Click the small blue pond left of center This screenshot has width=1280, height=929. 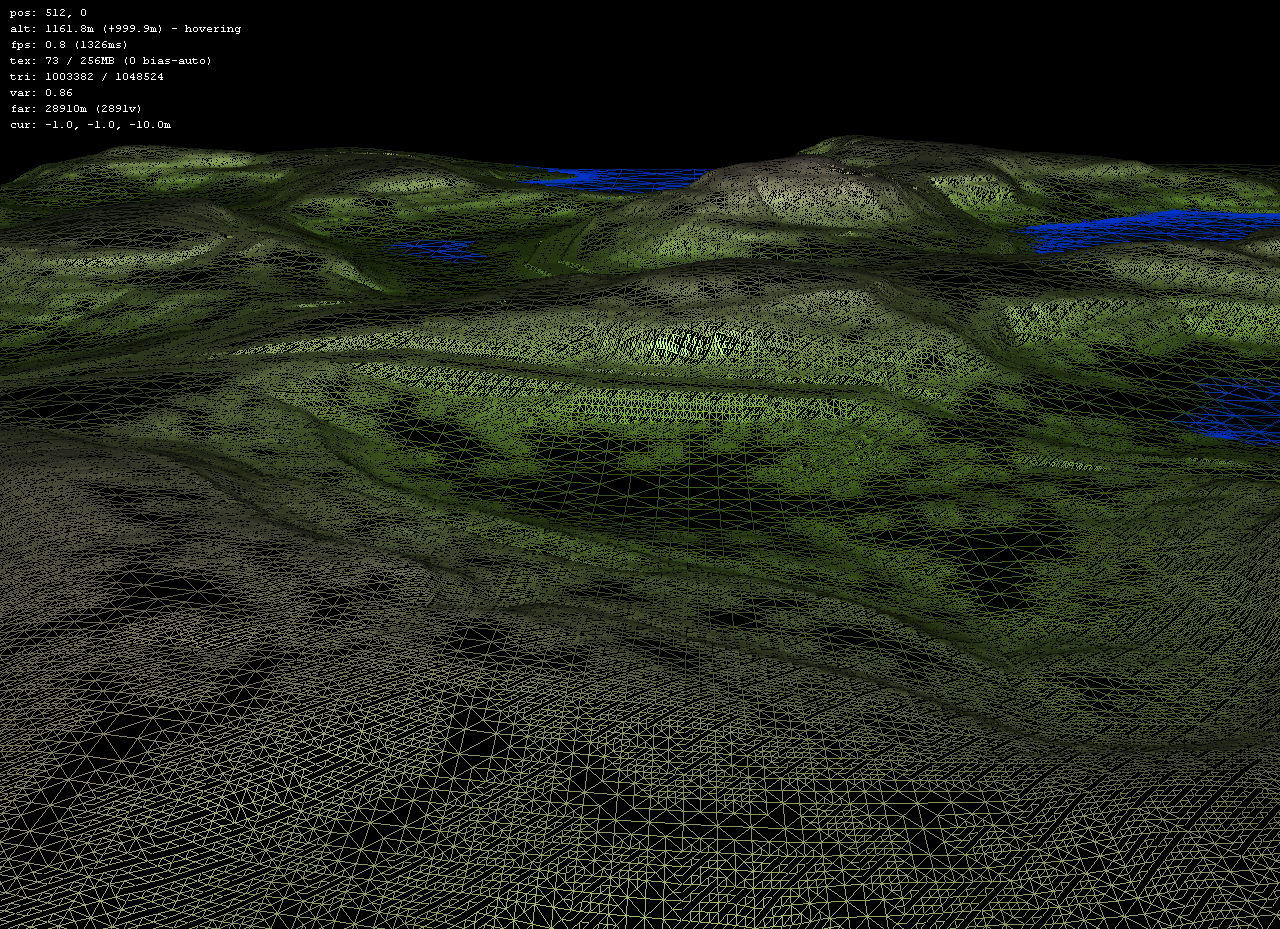tap(440, 250)
